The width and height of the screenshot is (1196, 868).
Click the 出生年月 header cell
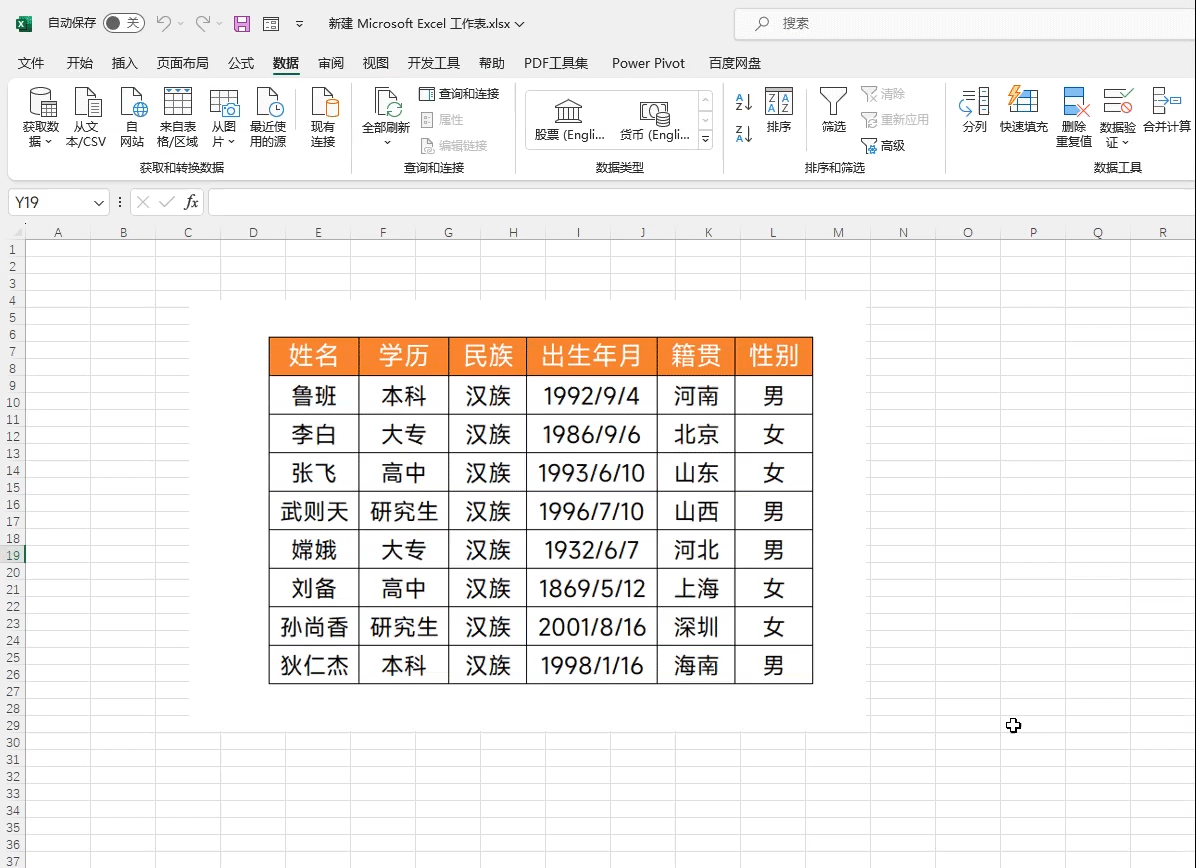[591, 356]
